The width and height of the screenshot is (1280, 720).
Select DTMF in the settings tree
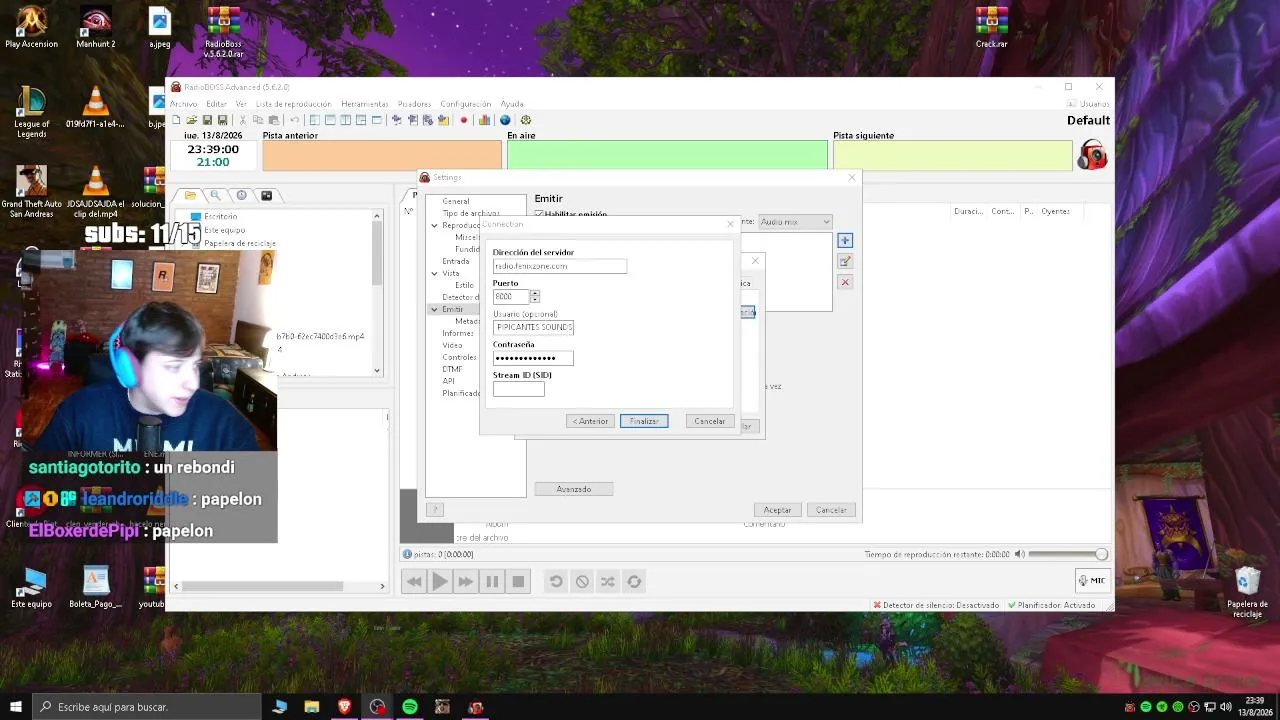[x=453, y=369]
